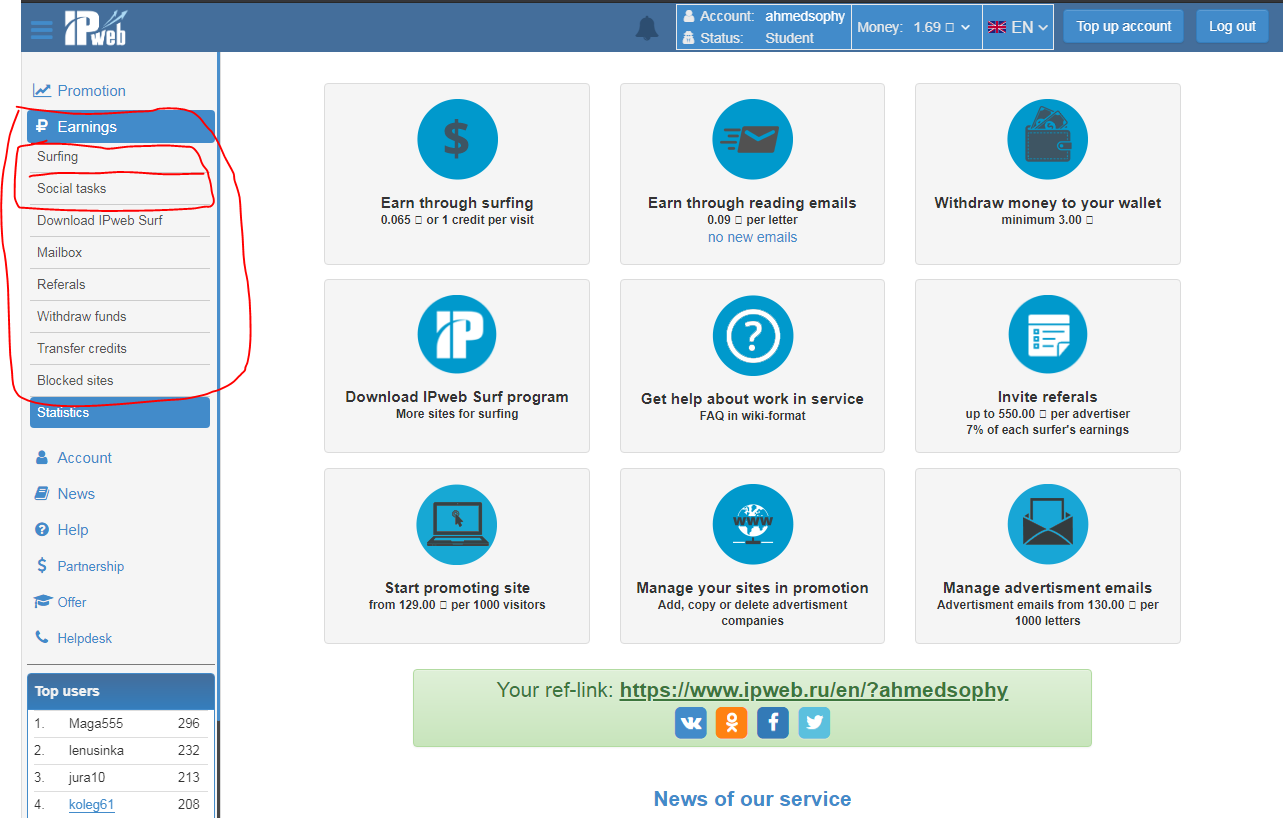Open the hamburger menu icon
The width and height of the screenshot is (1283, 818).
click(41, 29)
